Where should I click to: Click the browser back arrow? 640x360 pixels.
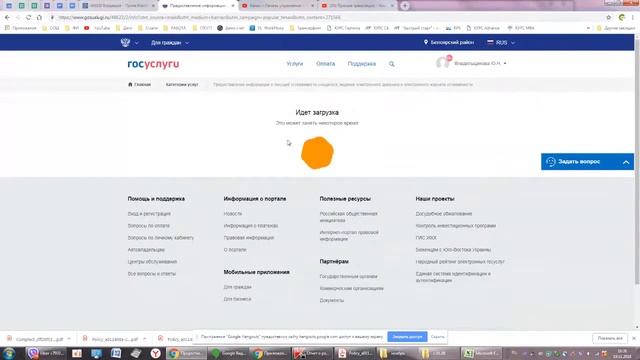(x=7, y=17)
